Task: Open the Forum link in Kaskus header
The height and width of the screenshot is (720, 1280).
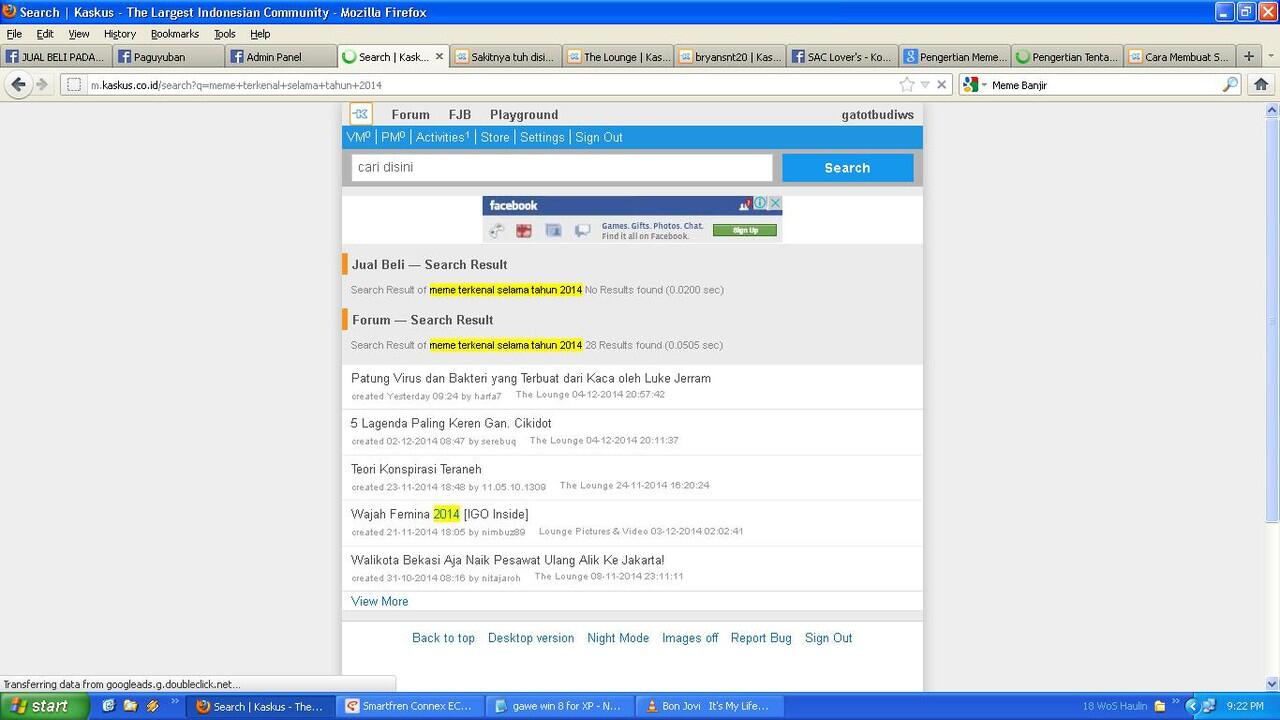Action: 410,114
